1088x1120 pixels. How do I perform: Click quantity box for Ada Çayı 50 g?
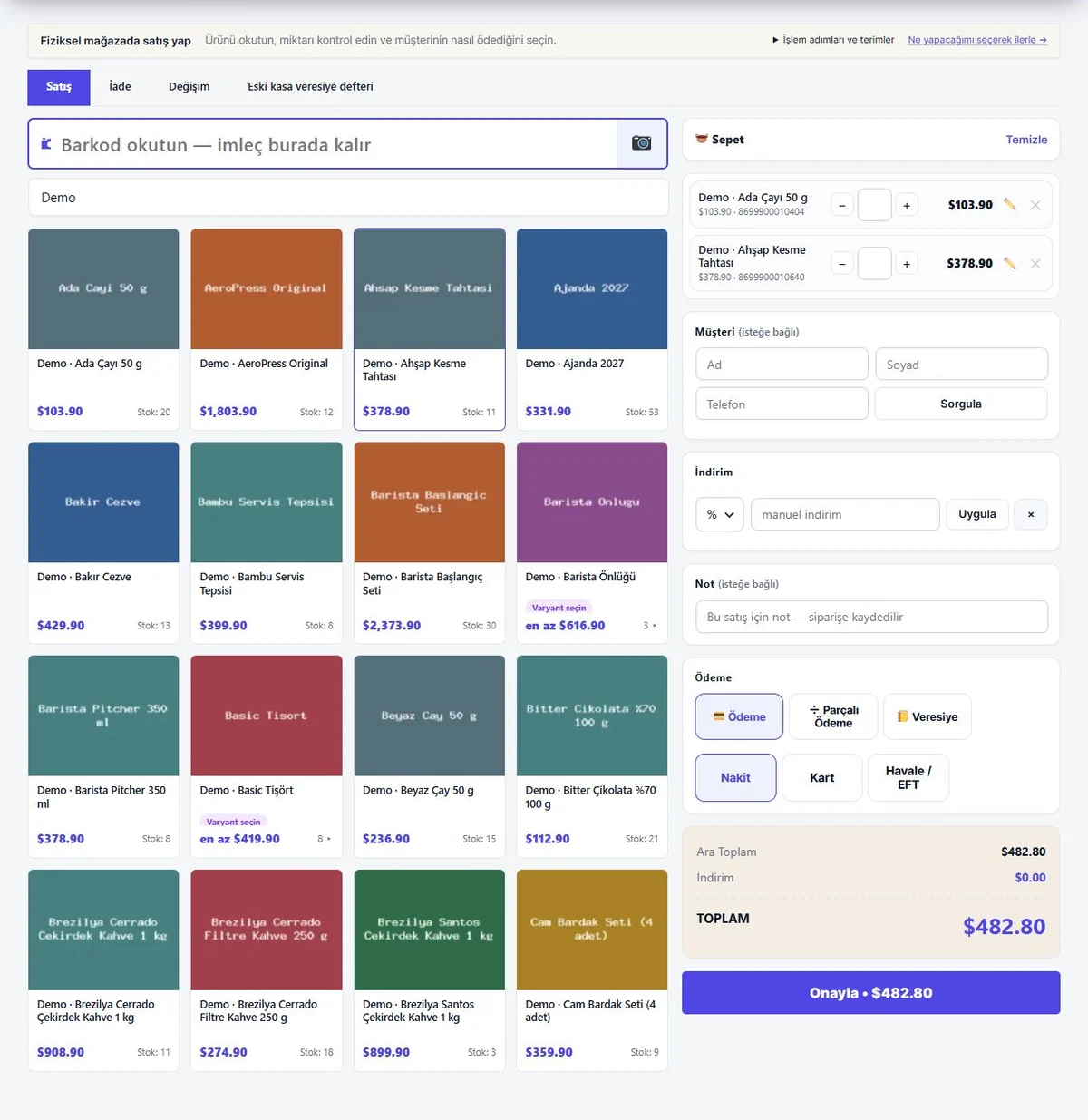(874, 205)
